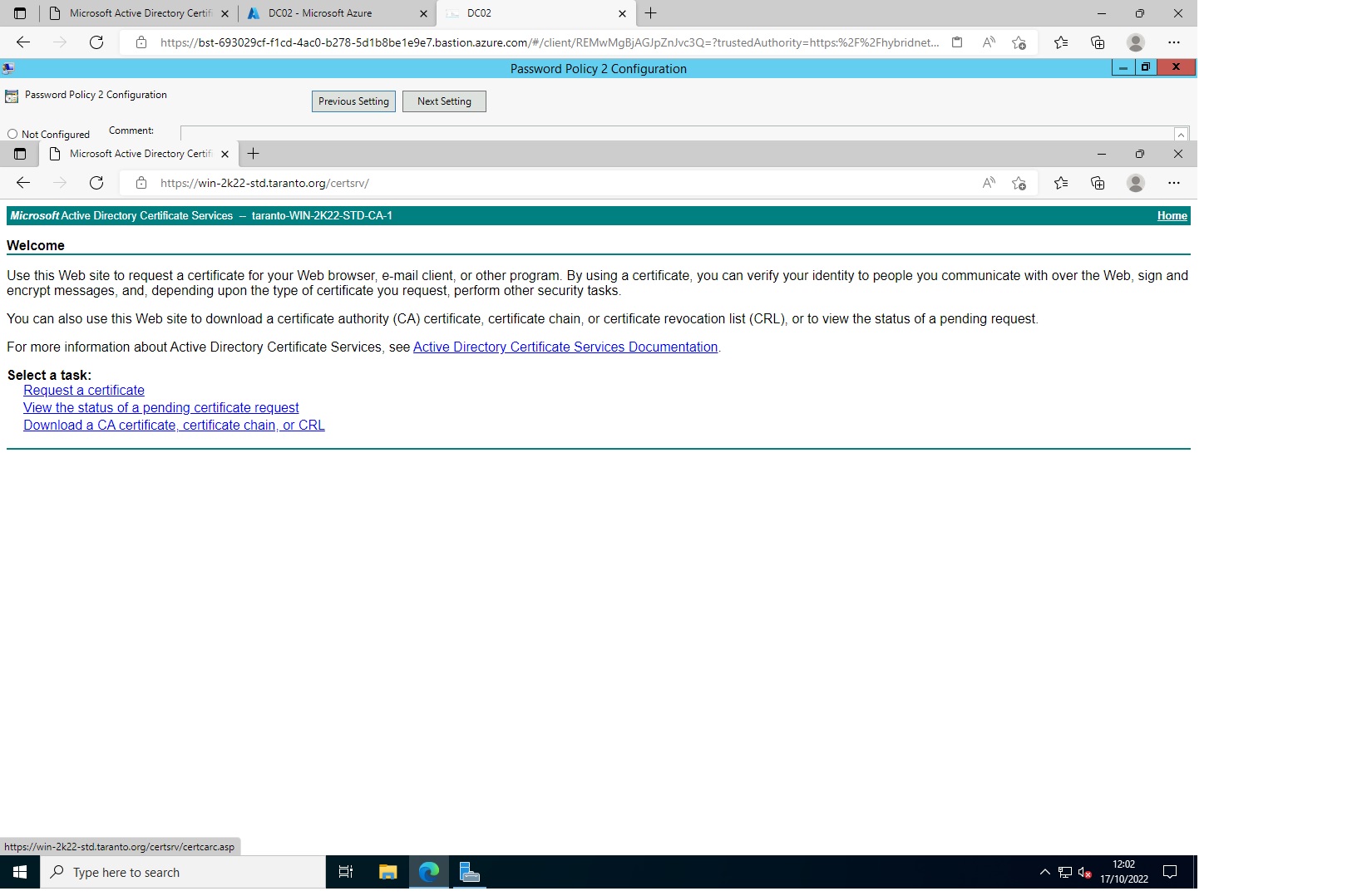Open View the status of a pending certificate request
The height and width of the screenshot is (896, 1362).
click(161, 408)
